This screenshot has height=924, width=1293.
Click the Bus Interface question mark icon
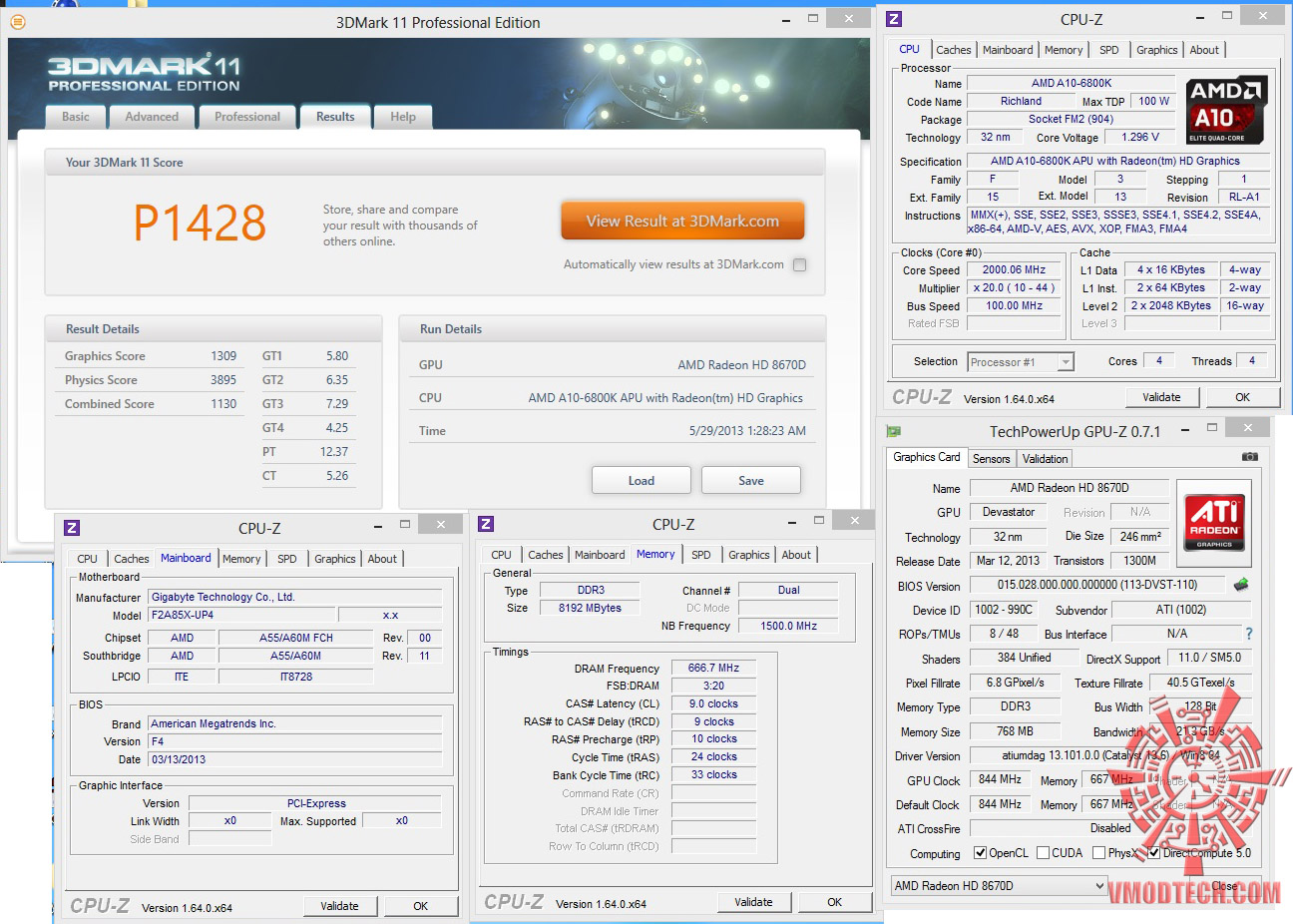1248,634
